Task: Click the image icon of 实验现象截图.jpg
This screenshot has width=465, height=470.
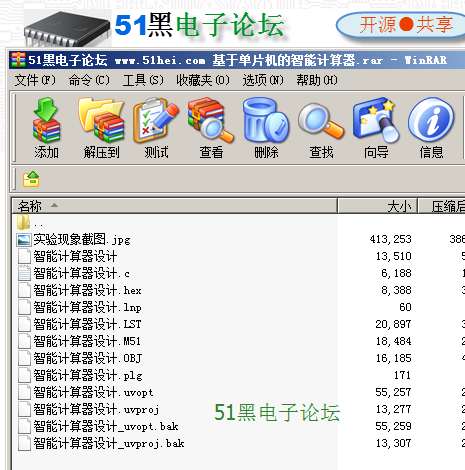Action: (24, 240)
